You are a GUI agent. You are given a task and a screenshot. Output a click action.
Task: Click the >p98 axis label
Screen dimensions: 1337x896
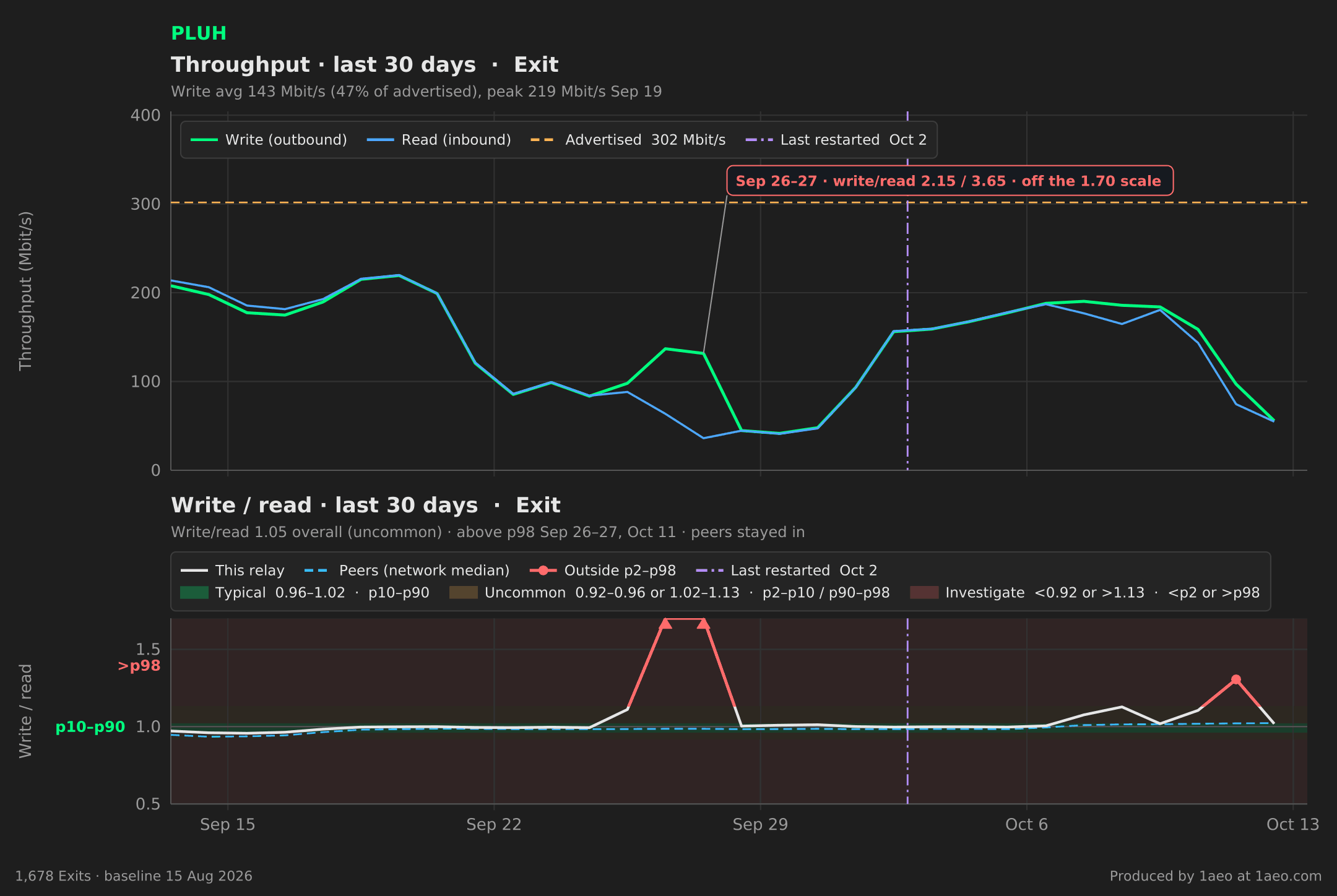coord(139,666)
